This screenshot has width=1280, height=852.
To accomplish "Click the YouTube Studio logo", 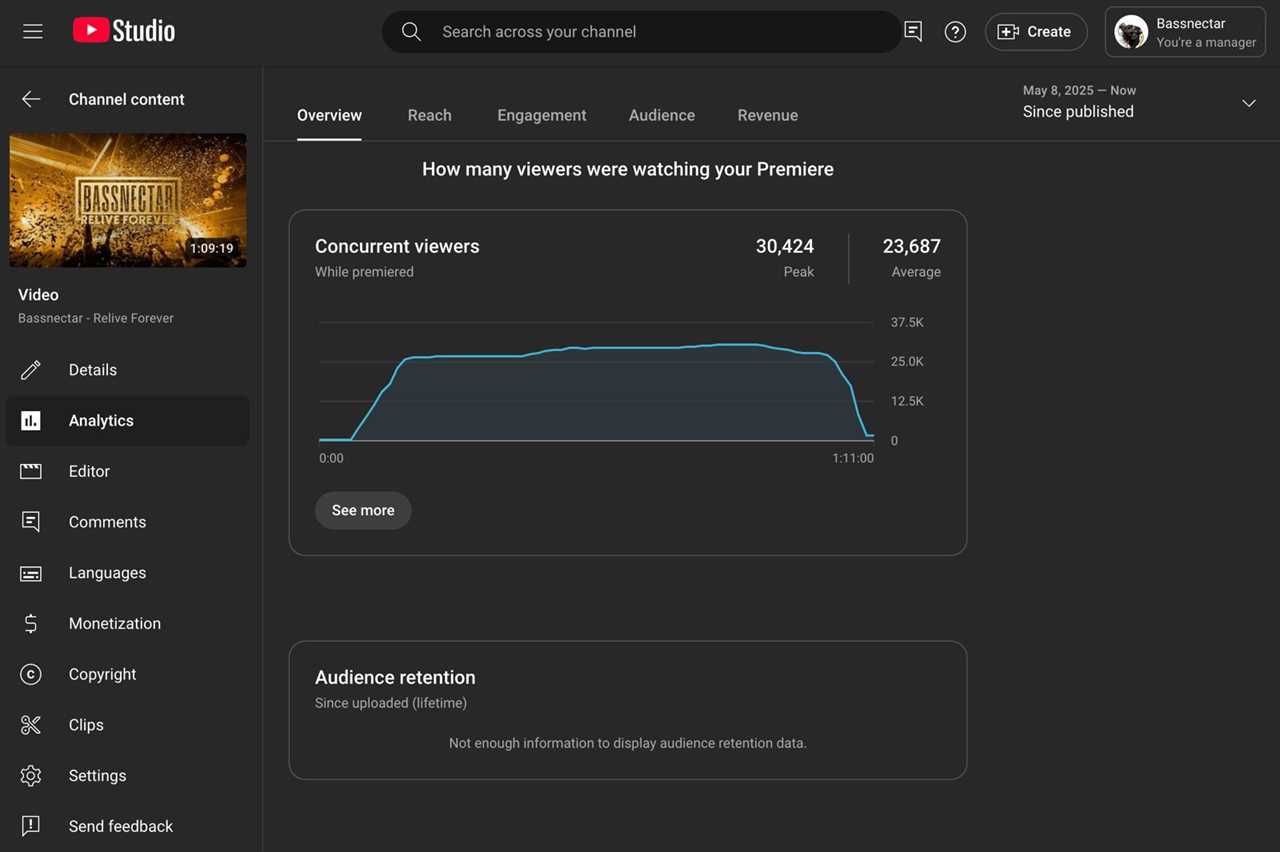I will (124, 31).
